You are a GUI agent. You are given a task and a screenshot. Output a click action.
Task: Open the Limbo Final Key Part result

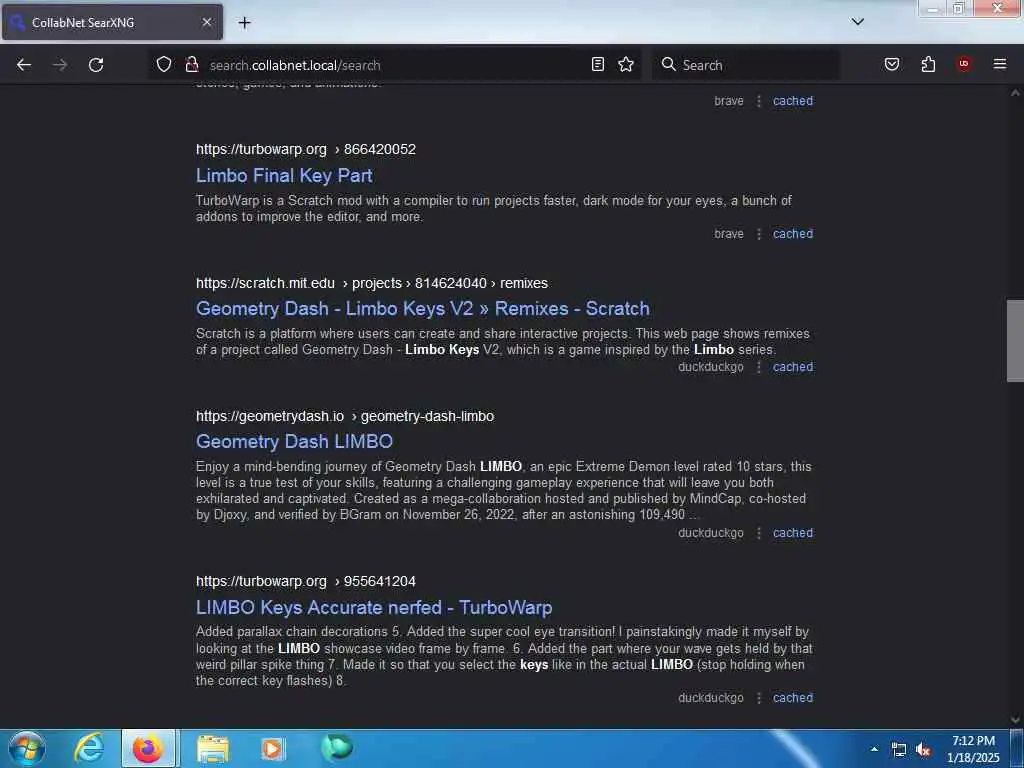pyautogui.click(x=284, y=176)
